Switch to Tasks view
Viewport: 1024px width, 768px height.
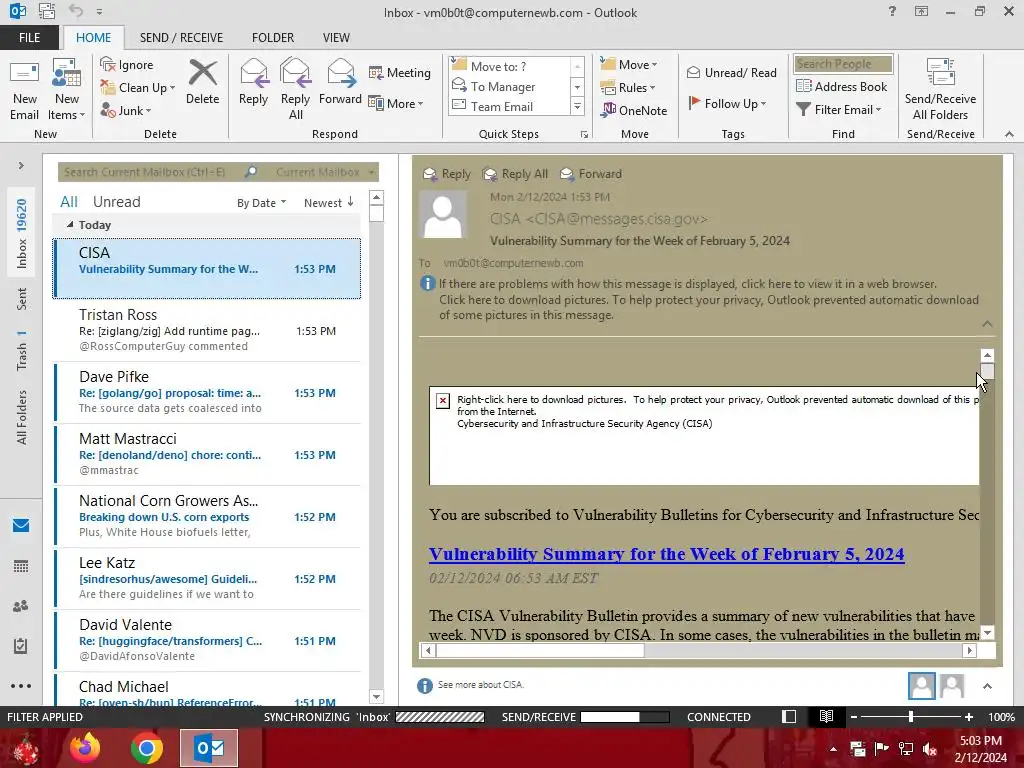pyautogui.click(x=21, y=646)
